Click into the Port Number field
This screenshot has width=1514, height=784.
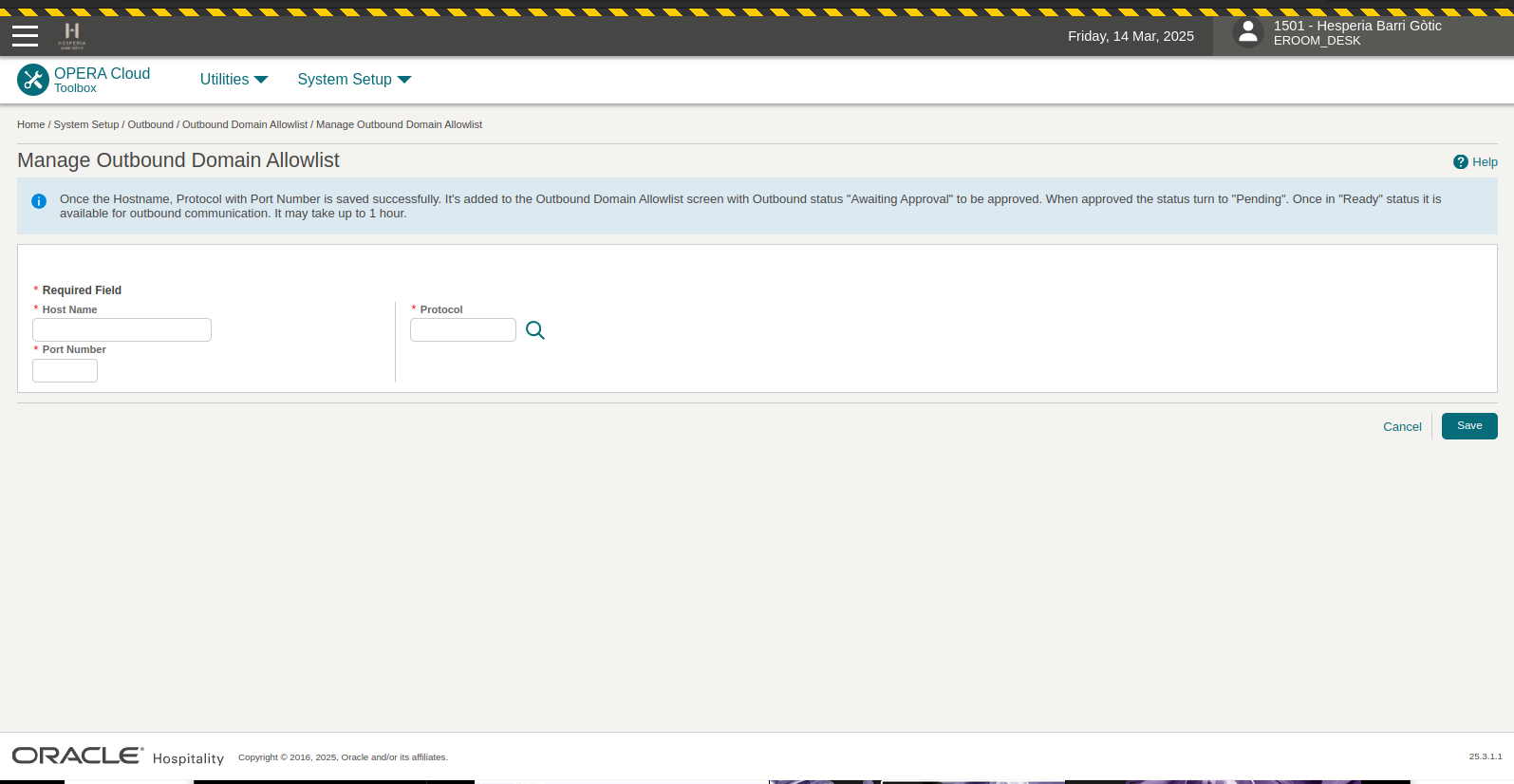(65, 371)
